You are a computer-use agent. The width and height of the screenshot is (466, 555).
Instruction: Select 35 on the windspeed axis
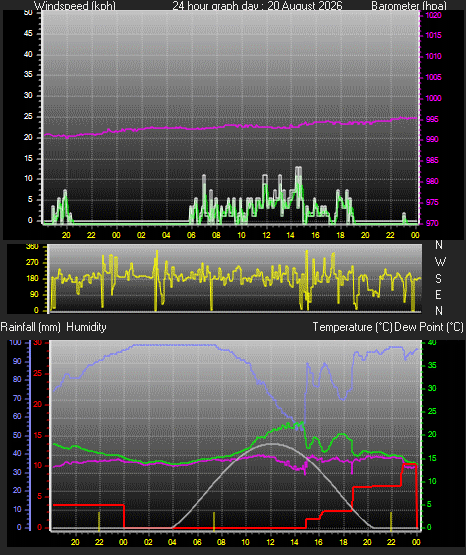pyautogui.click(x=28, y=74)
